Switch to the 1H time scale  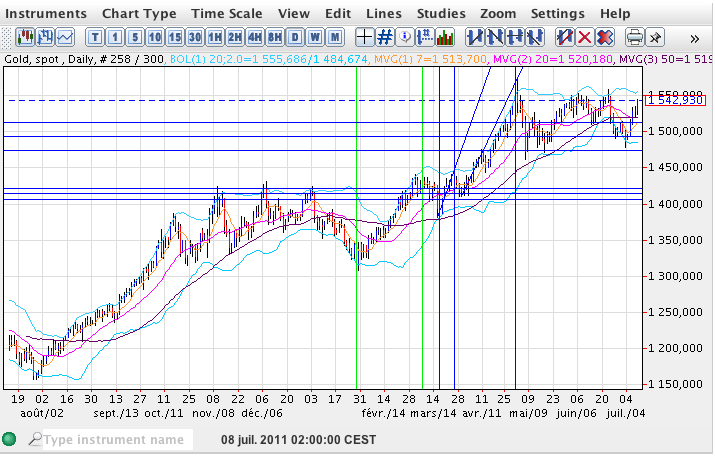point(215,37)
